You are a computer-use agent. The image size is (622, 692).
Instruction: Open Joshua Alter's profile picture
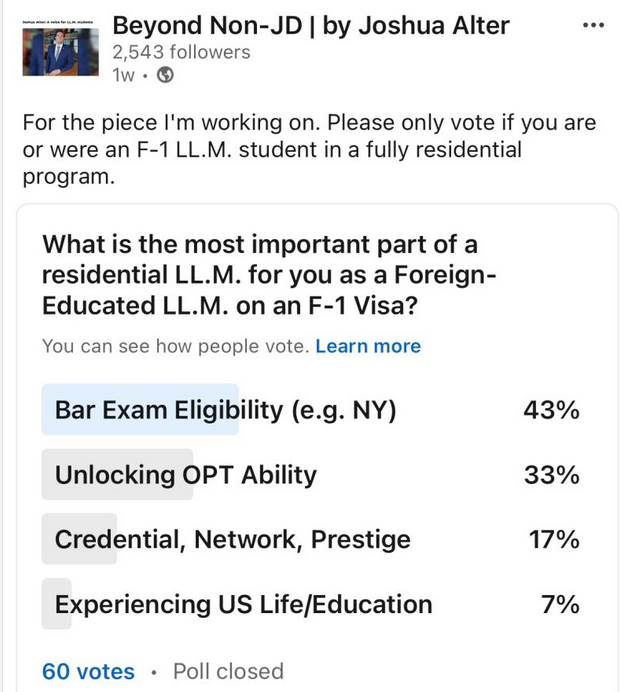pyautogui.click(x=60, y=48)
